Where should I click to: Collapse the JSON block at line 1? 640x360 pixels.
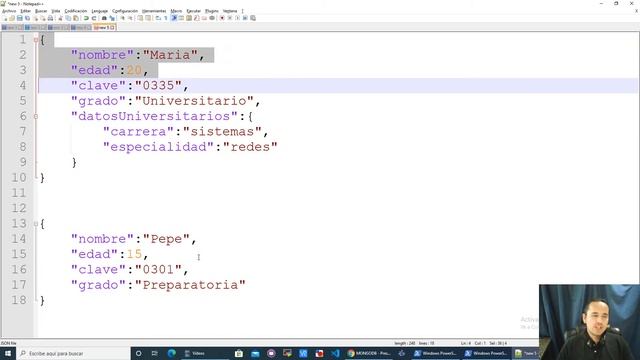(36, 40)
